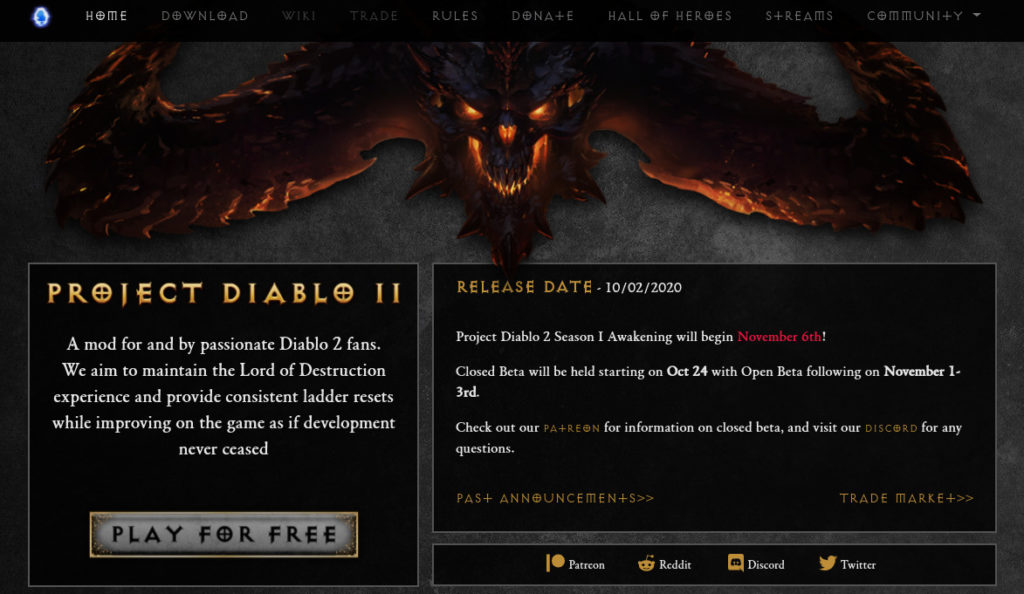Click the blue flame site logo
The width and height of the screenshot is (1024, 594).
(41, 16)
